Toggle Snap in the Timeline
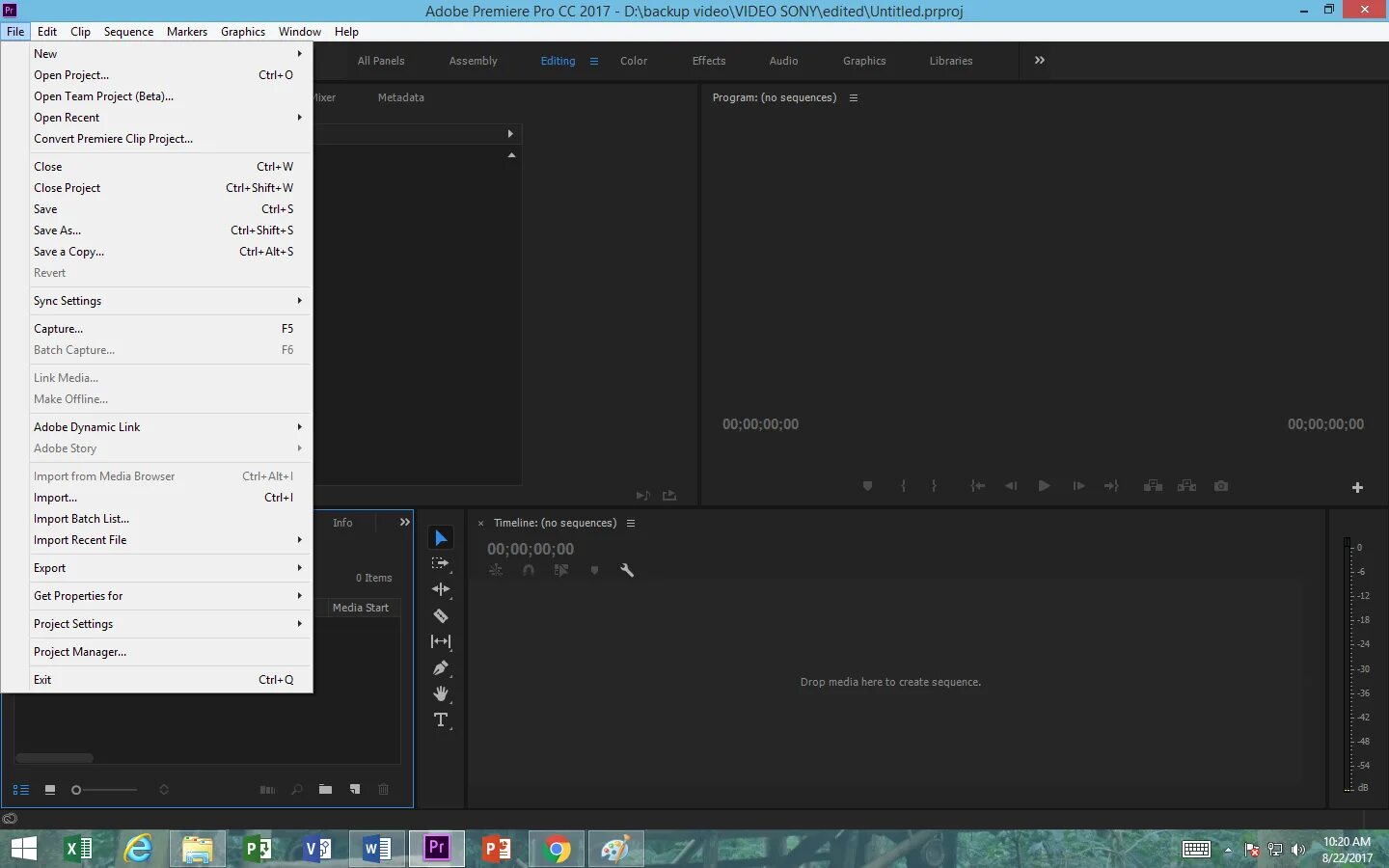 pyautogui.click(x=529, y=570)
